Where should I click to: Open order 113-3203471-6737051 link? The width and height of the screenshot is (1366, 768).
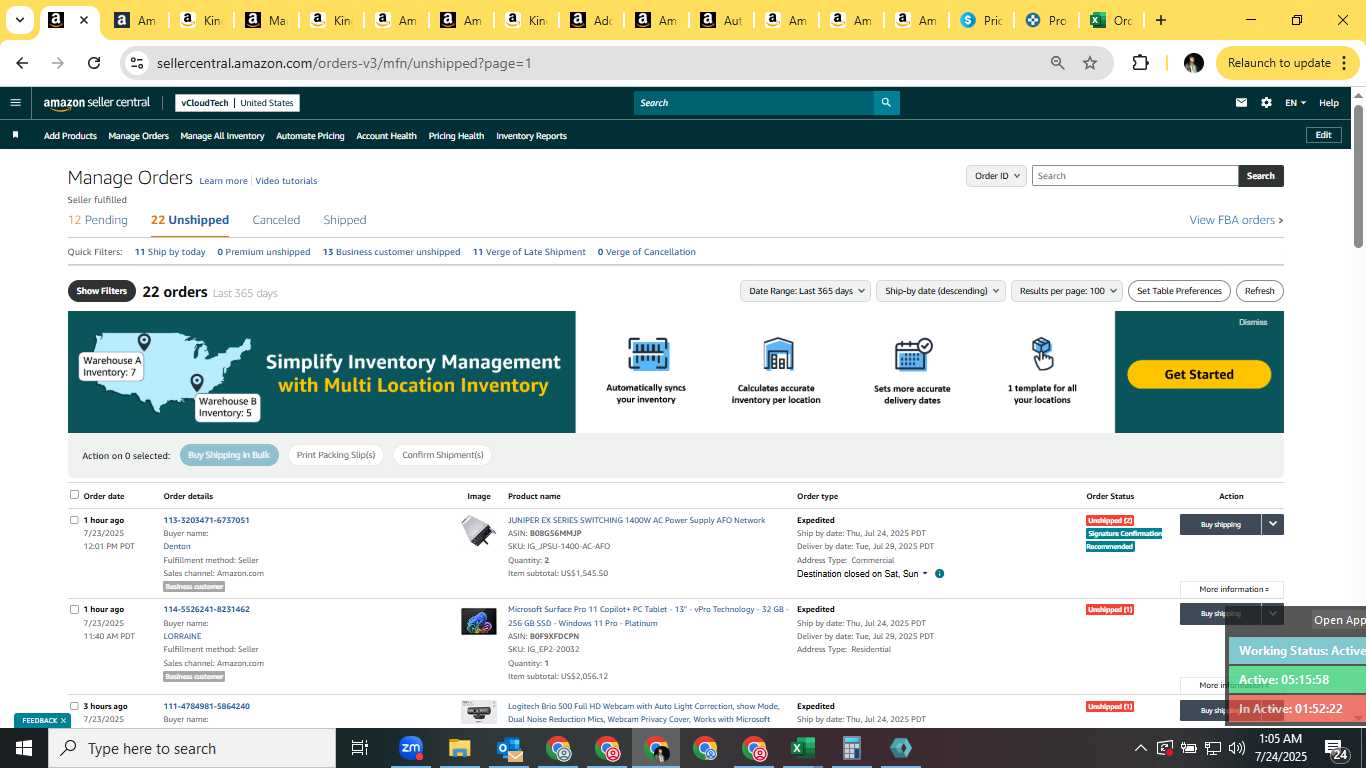tap(206, 520)
